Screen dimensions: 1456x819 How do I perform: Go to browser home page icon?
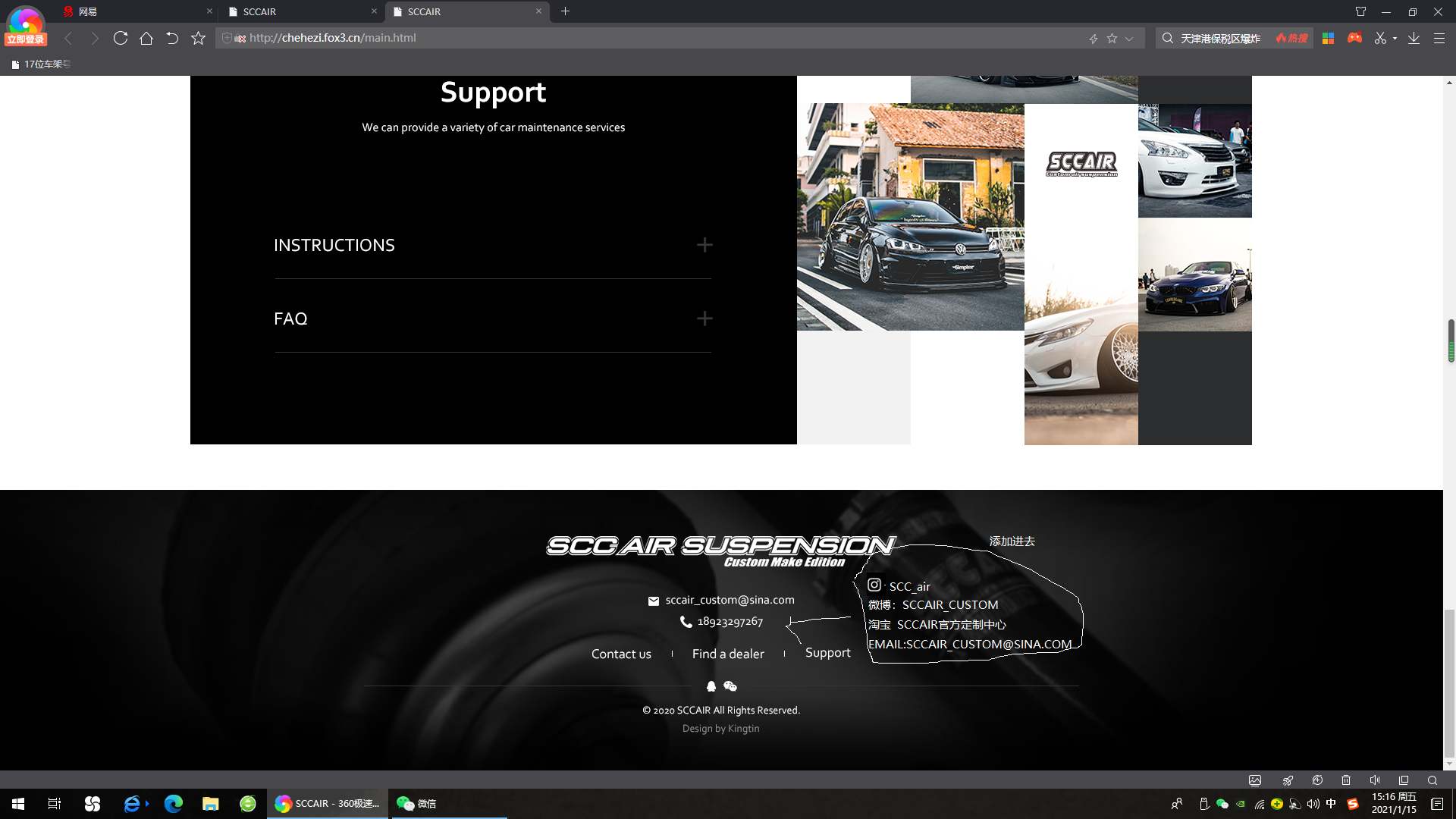point(146,38)
